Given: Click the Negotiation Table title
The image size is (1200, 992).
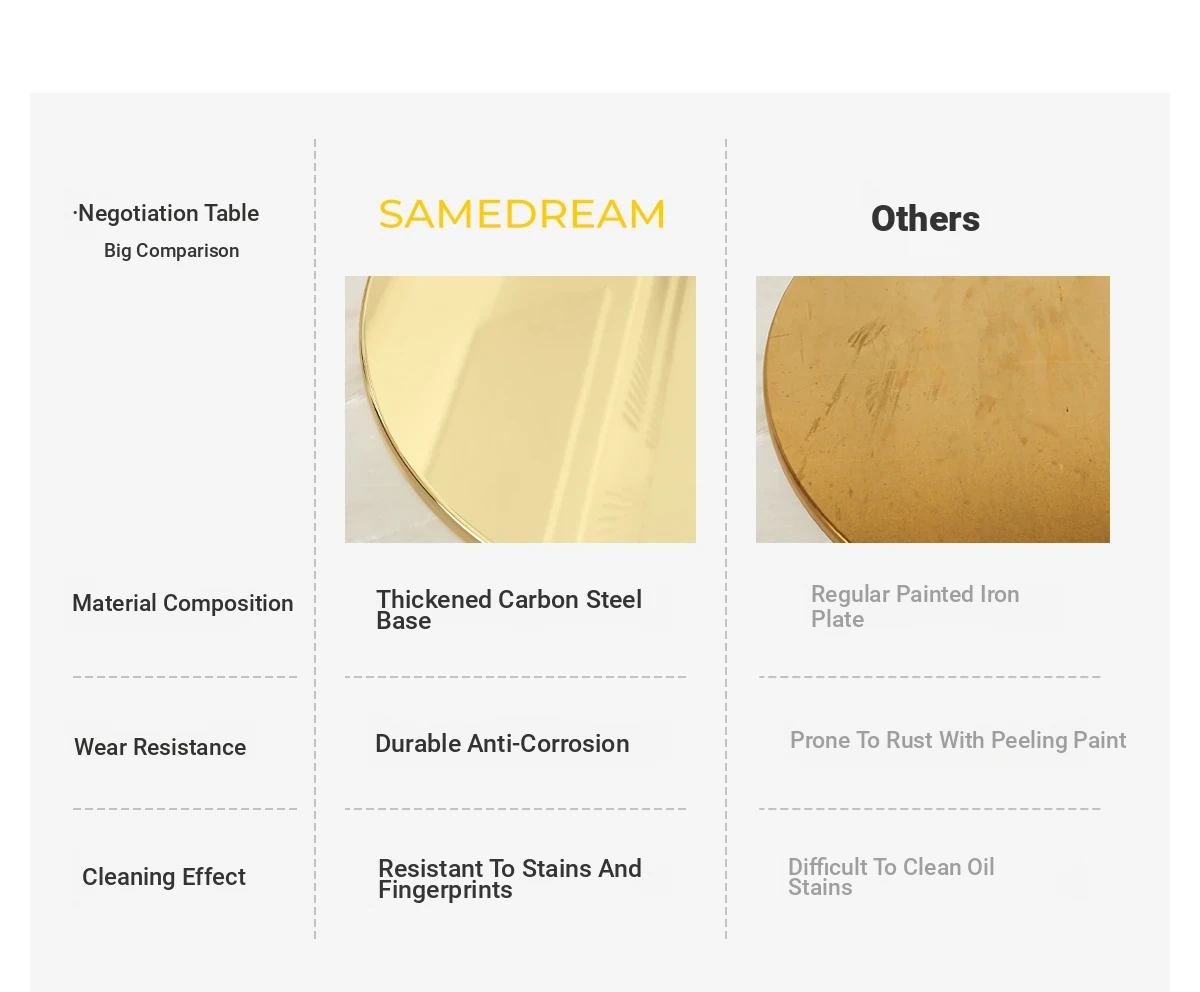Looking at the screenshot, I should point(166,213).
